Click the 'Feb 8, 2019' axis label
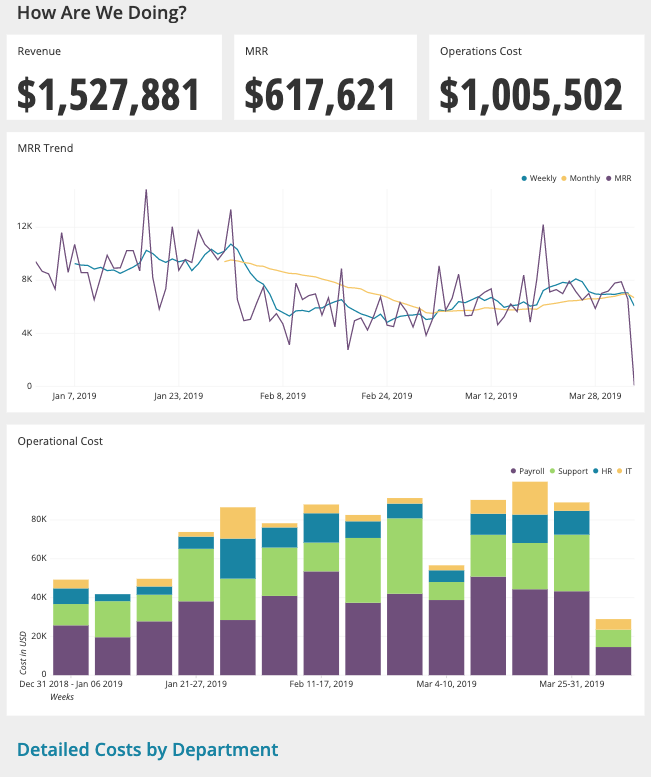651x777 pixels. 283,396
